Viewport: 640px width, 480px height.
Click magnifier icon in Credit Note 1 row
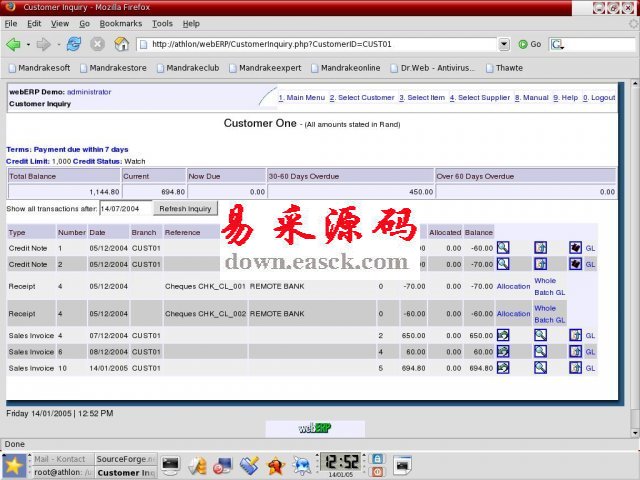[503, 247]
